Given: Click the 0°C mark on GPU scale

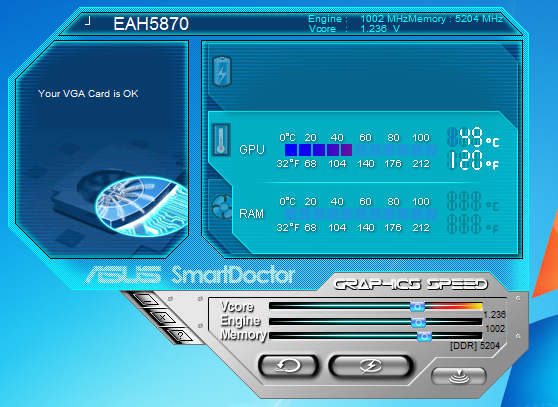Looking at the screenshot, I should click(x=287, y=138).
